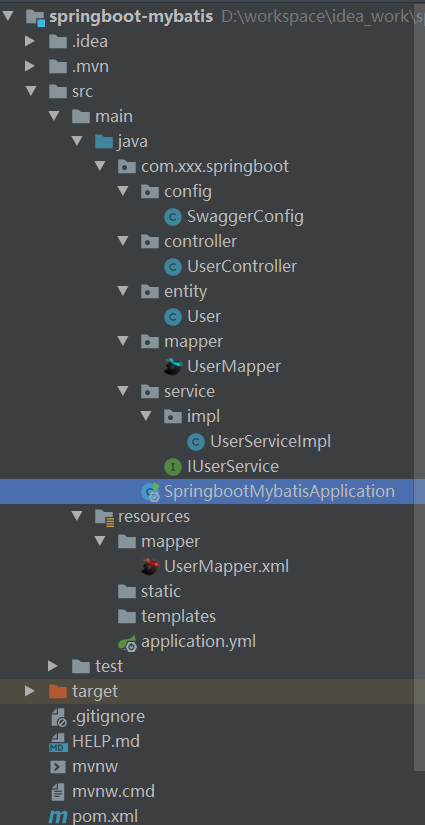Select the UserController class
This screenshot has height=825, width=425.
click(242, 267)
